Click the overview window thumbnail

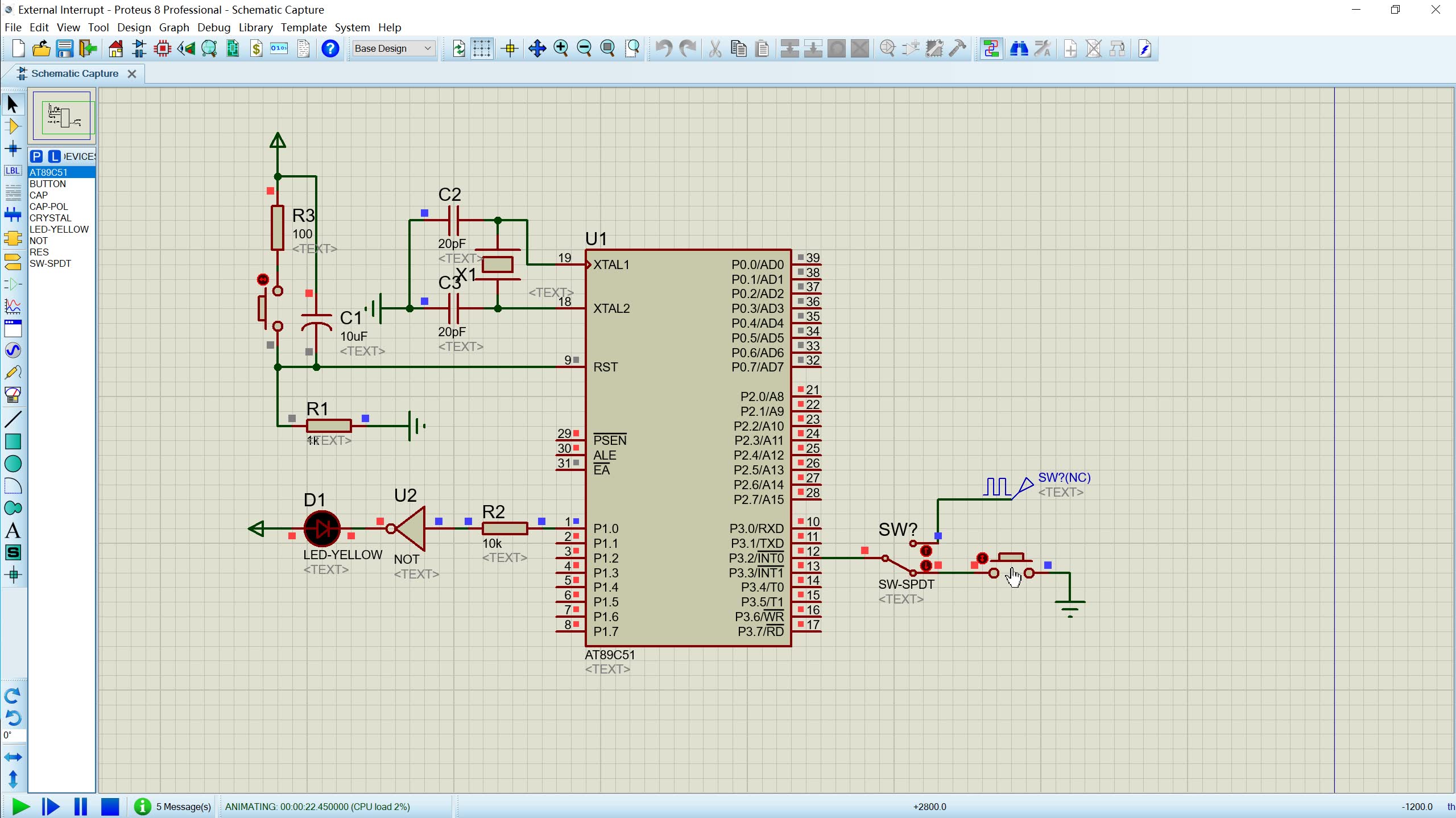click(x=61, y=116)
